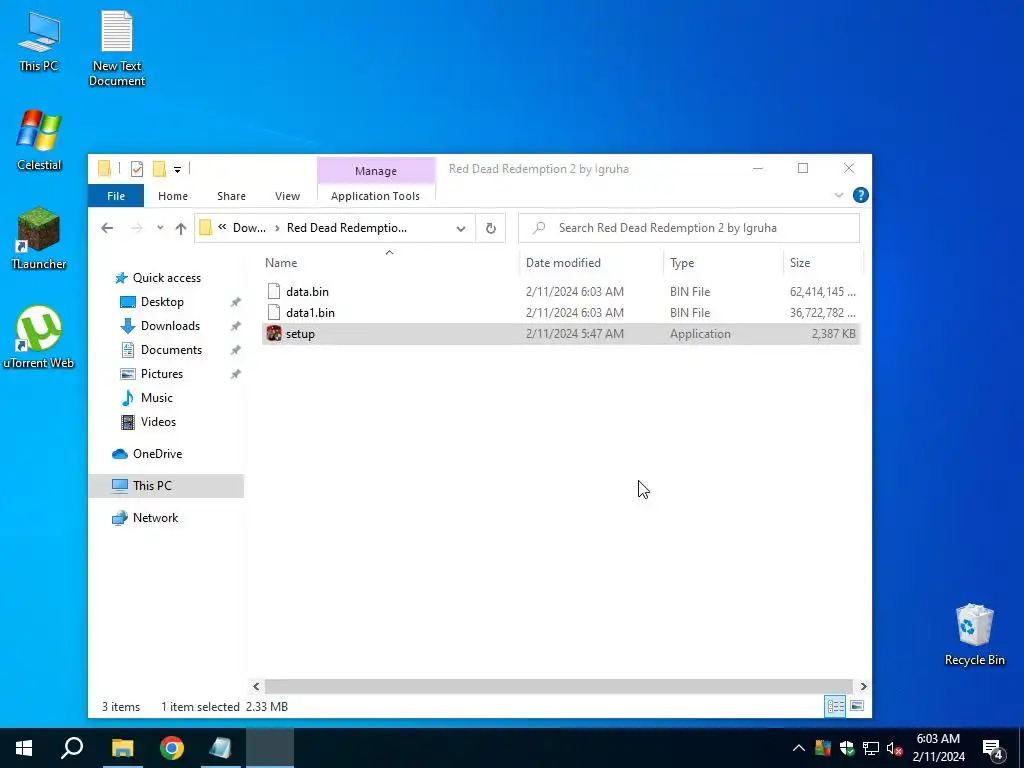Open the Recent locations dropdown arrow
The height and width of the screenshot is (768, 1024).
pyautogui.click(x=160, y=228)
